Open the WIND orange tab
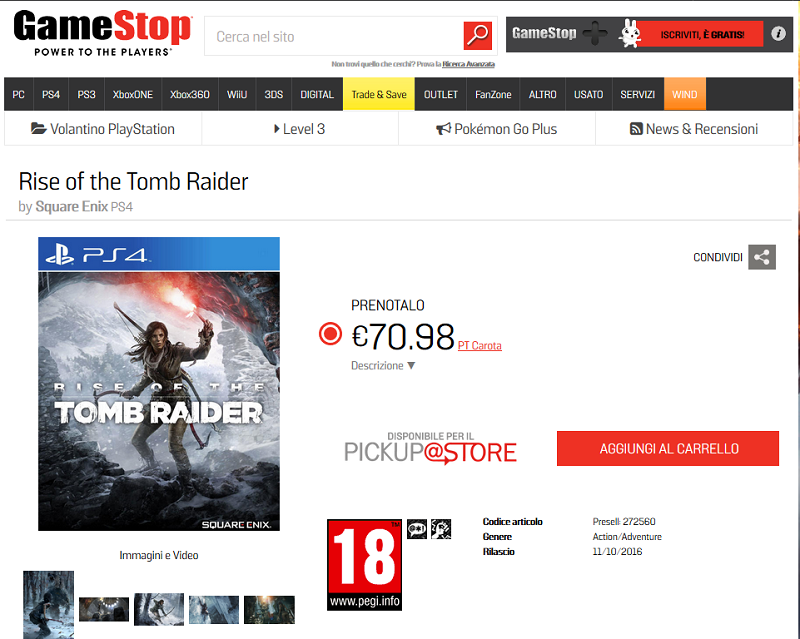Screen dimensions: 800x639 pyautogui.click(x=685, y=94)
